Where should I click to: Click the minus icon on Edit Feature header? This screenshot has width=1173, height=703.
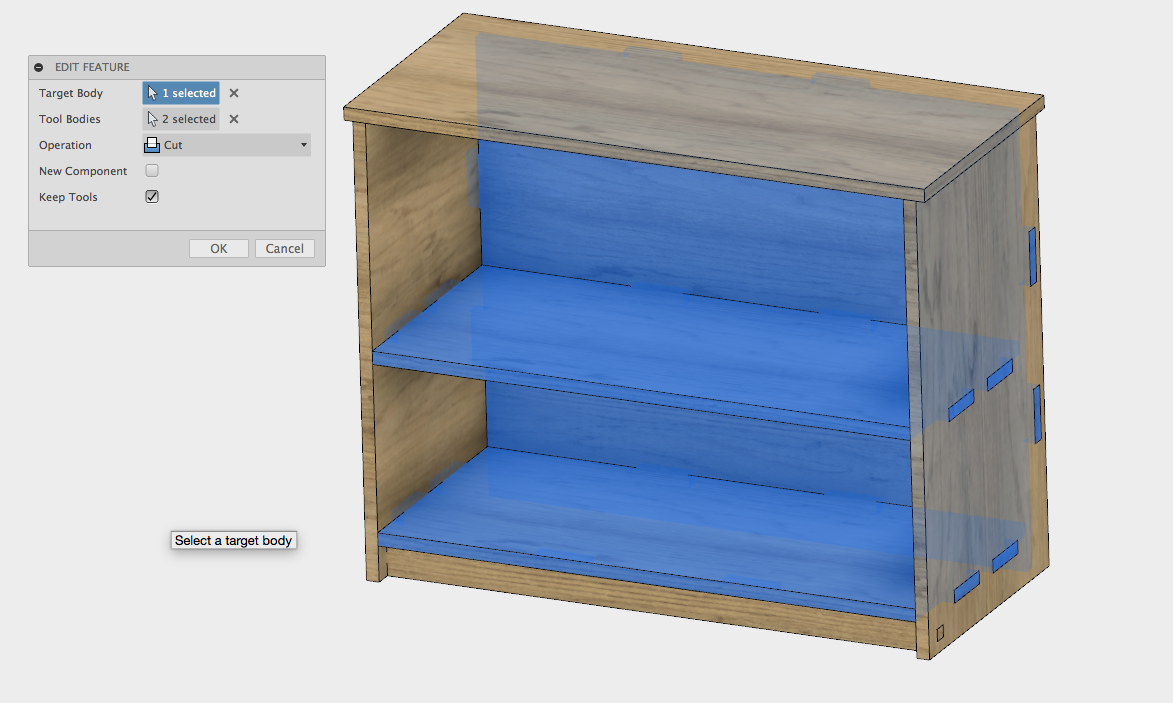tap(38, 66)
